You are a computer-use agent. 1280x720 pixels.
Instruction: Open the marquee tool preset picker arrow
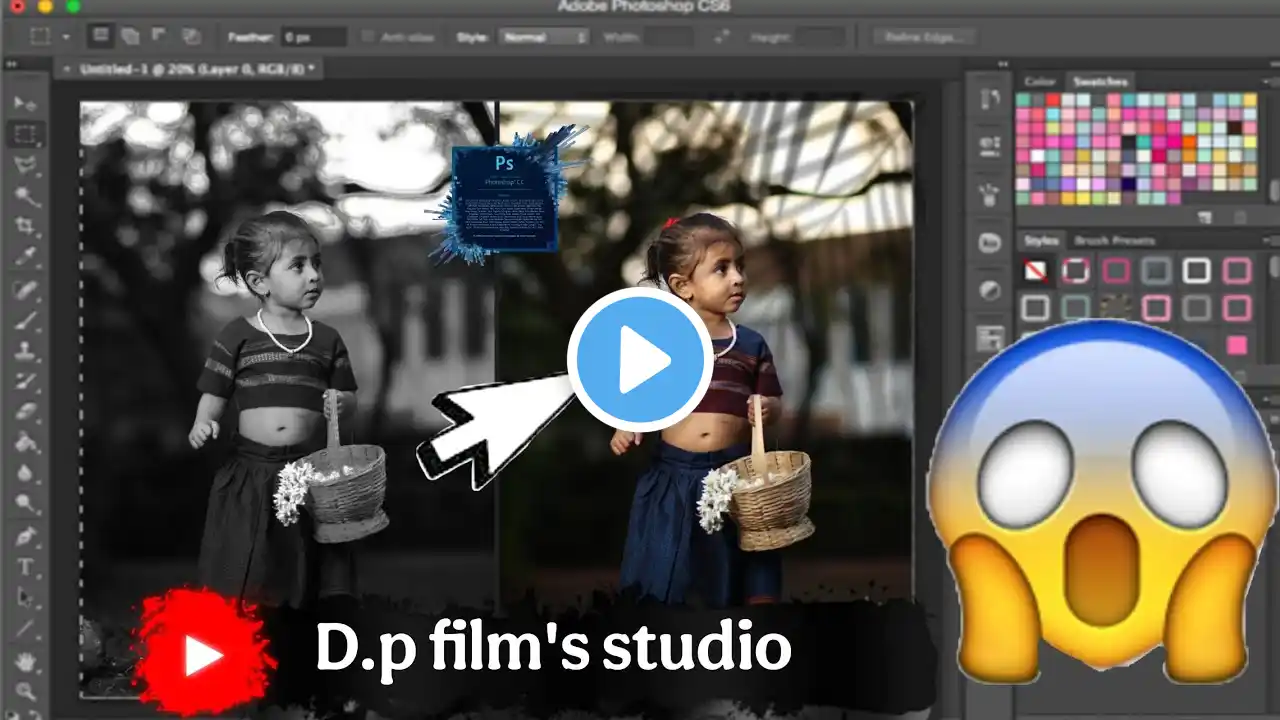point(66,37)
